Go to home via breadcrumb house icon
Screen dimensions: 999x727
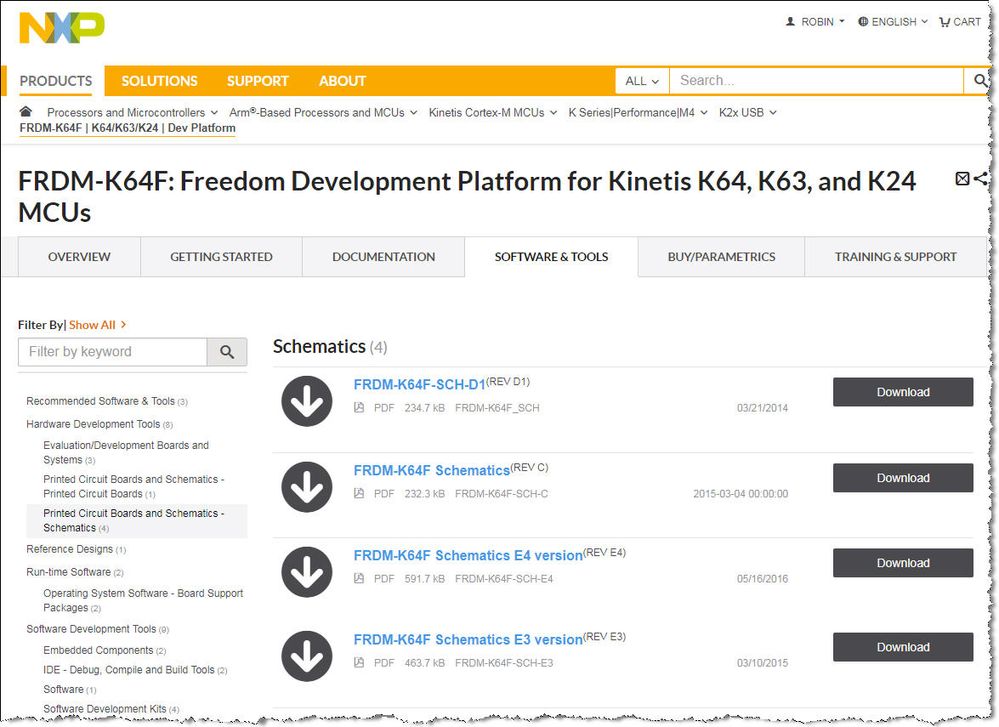pos(25,112)
